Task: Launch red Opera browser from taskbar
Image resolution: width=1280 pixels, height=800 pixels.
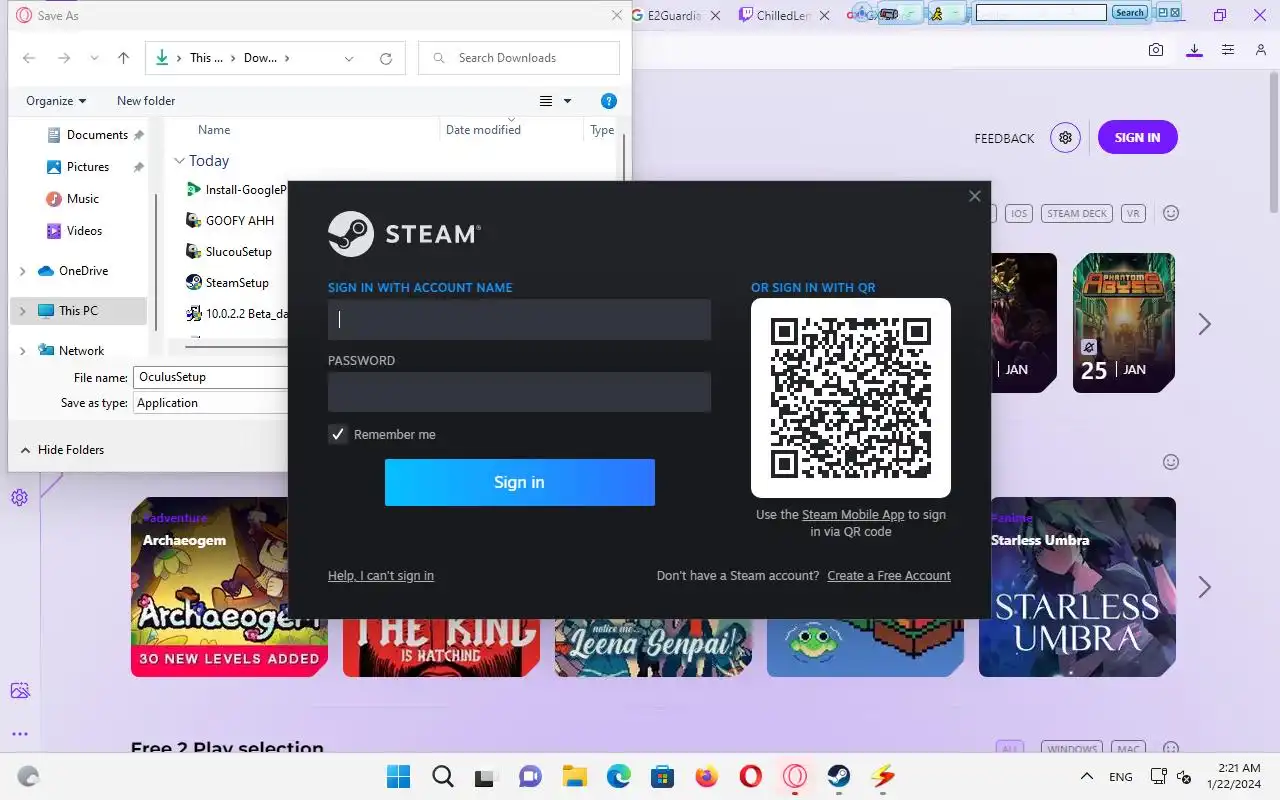Action: pos(751,776)
